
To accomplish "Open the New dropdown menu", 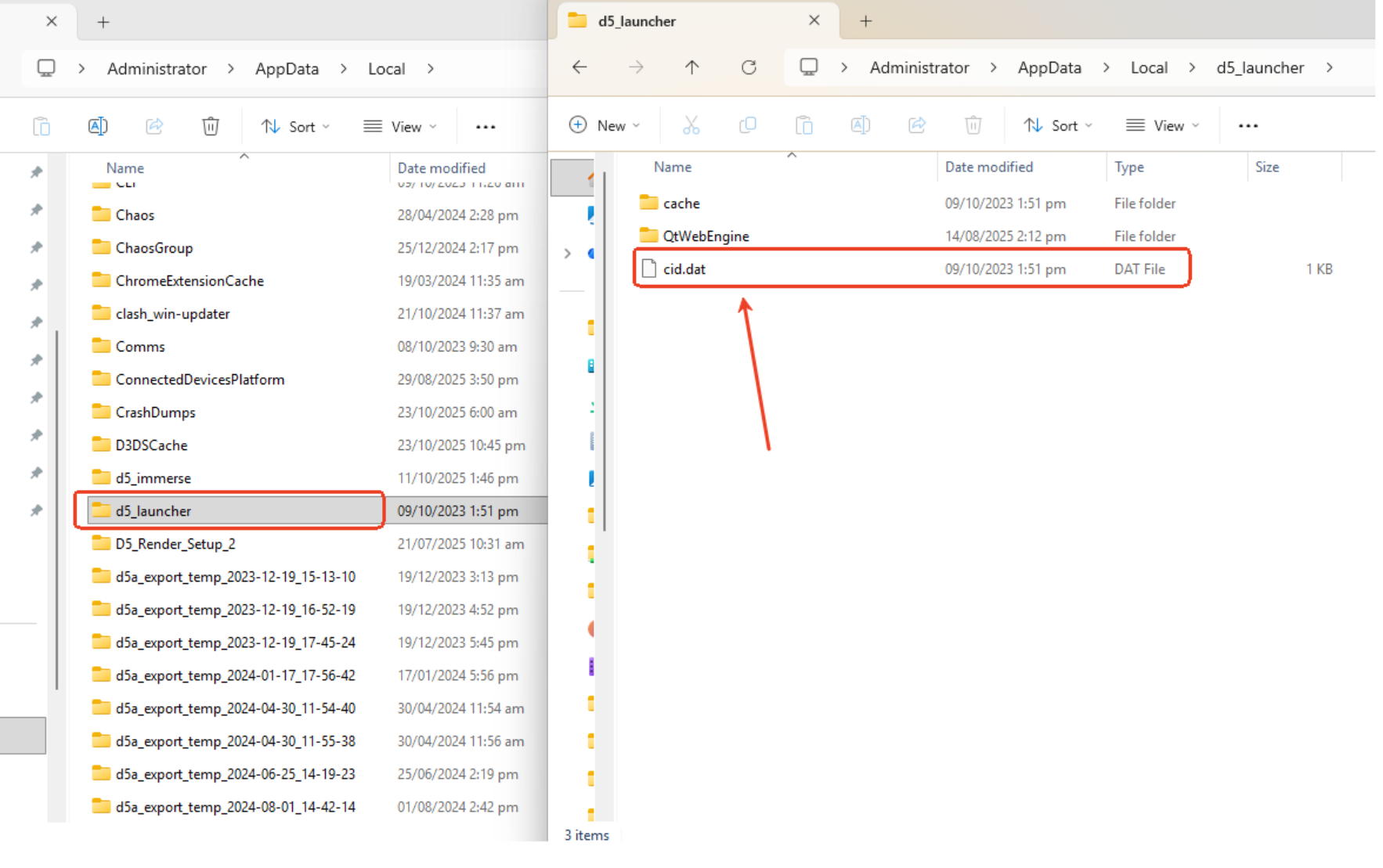I will [x=605, y=126].
